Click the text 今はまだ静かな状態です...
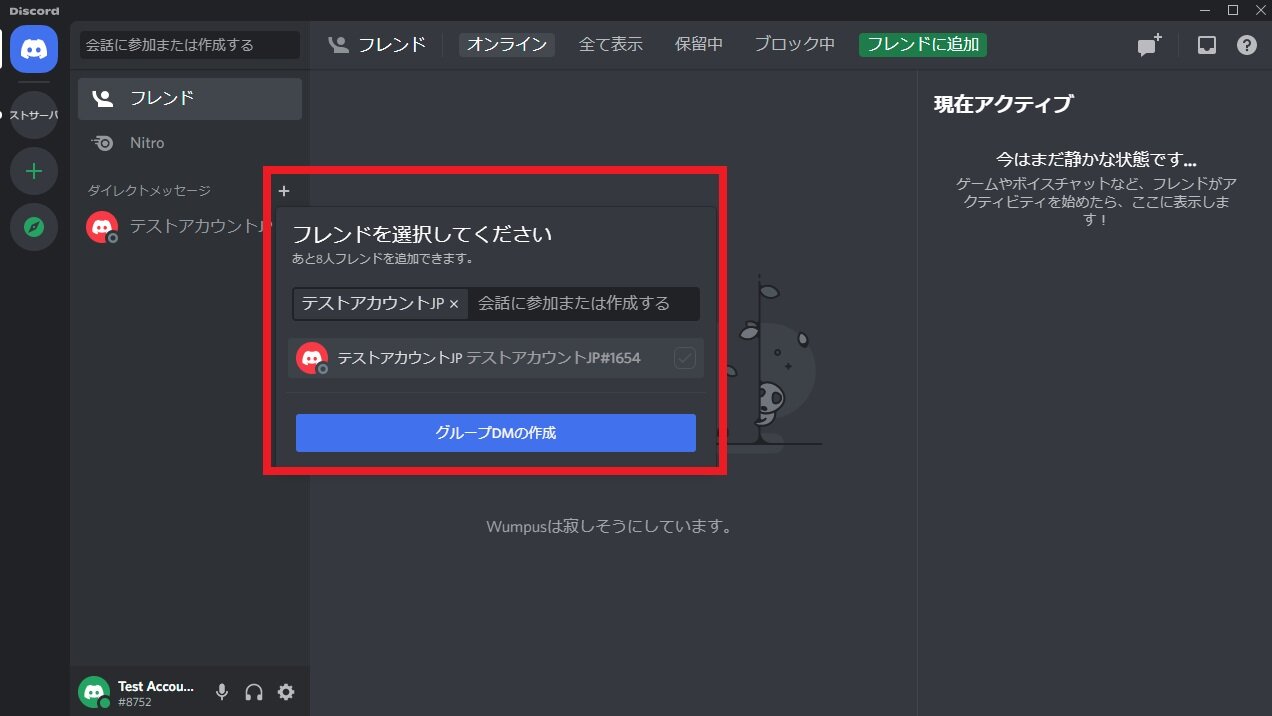This screenshot has width=1272, height=716. pos(1096,160)
